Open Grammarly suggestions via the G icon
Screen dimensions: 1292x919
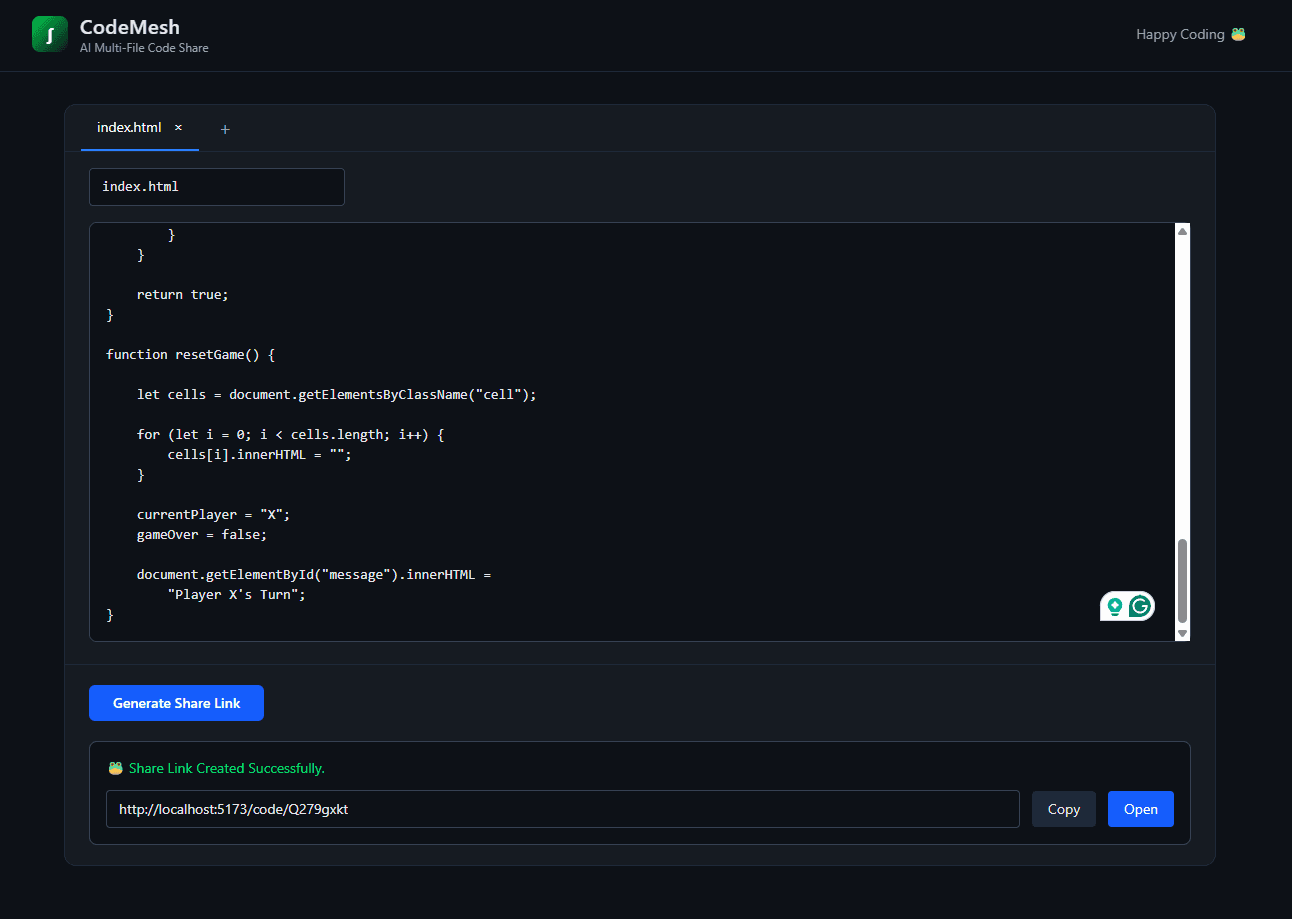tap(1141, 605)
